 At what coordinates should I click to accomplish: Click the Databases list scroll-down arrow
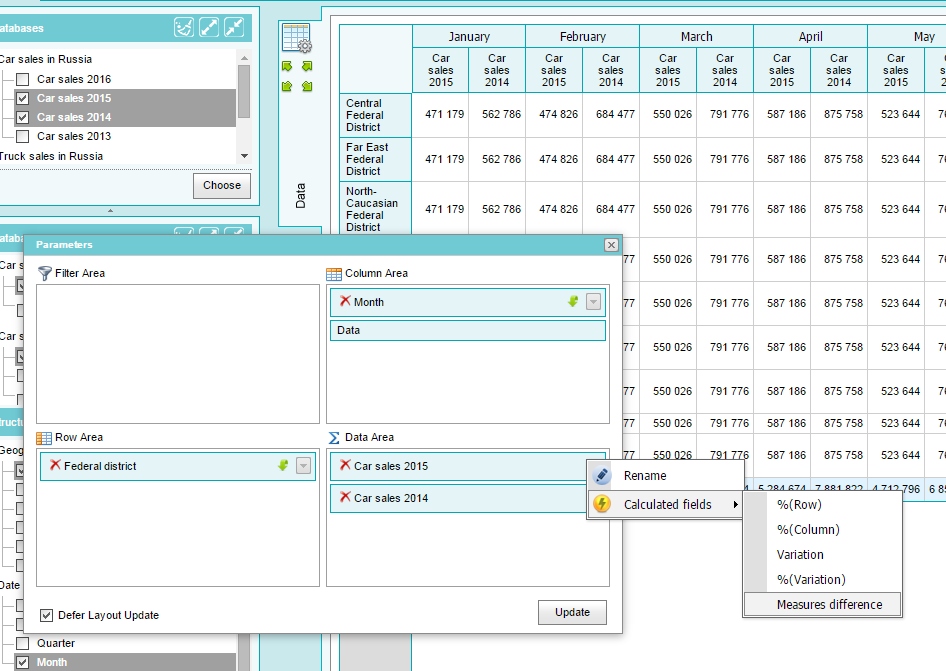(244, 156)
